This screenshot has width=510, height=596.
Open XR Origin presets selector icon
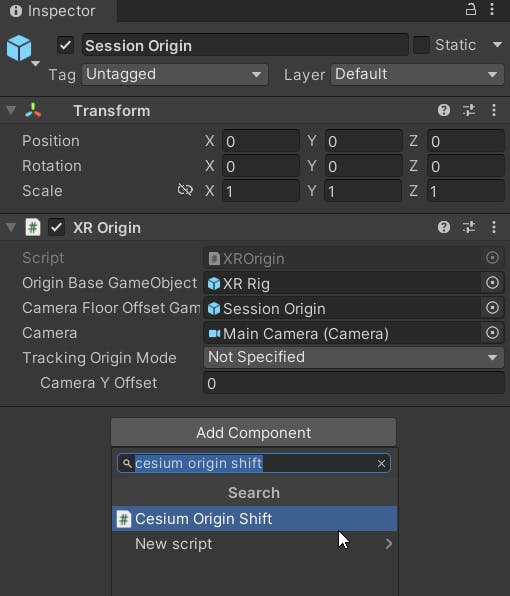click(469, 227)
